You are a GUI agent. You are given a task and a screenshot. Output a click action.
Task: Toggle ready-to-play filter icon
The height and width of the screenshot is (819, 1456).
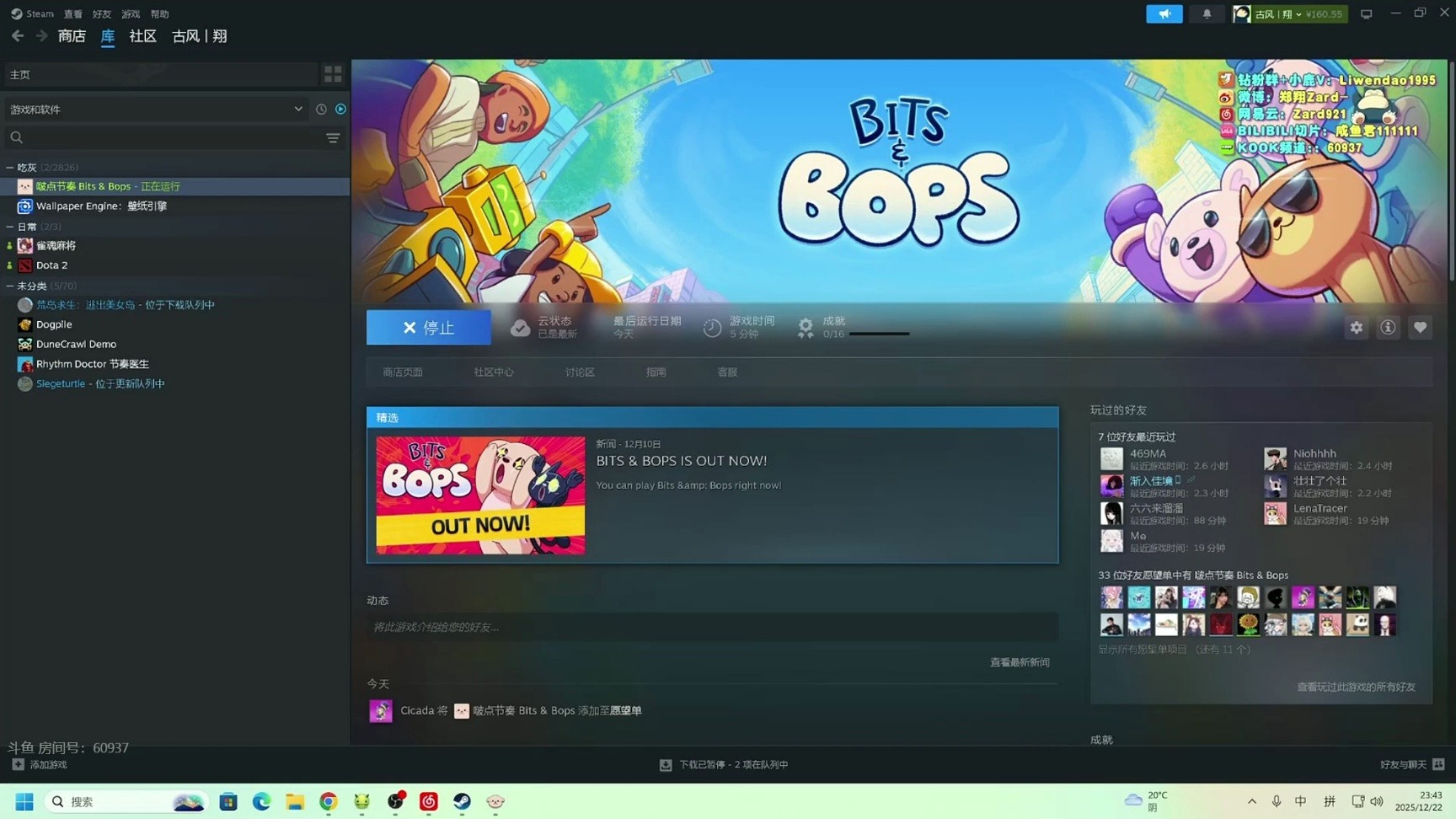[340, 110]
